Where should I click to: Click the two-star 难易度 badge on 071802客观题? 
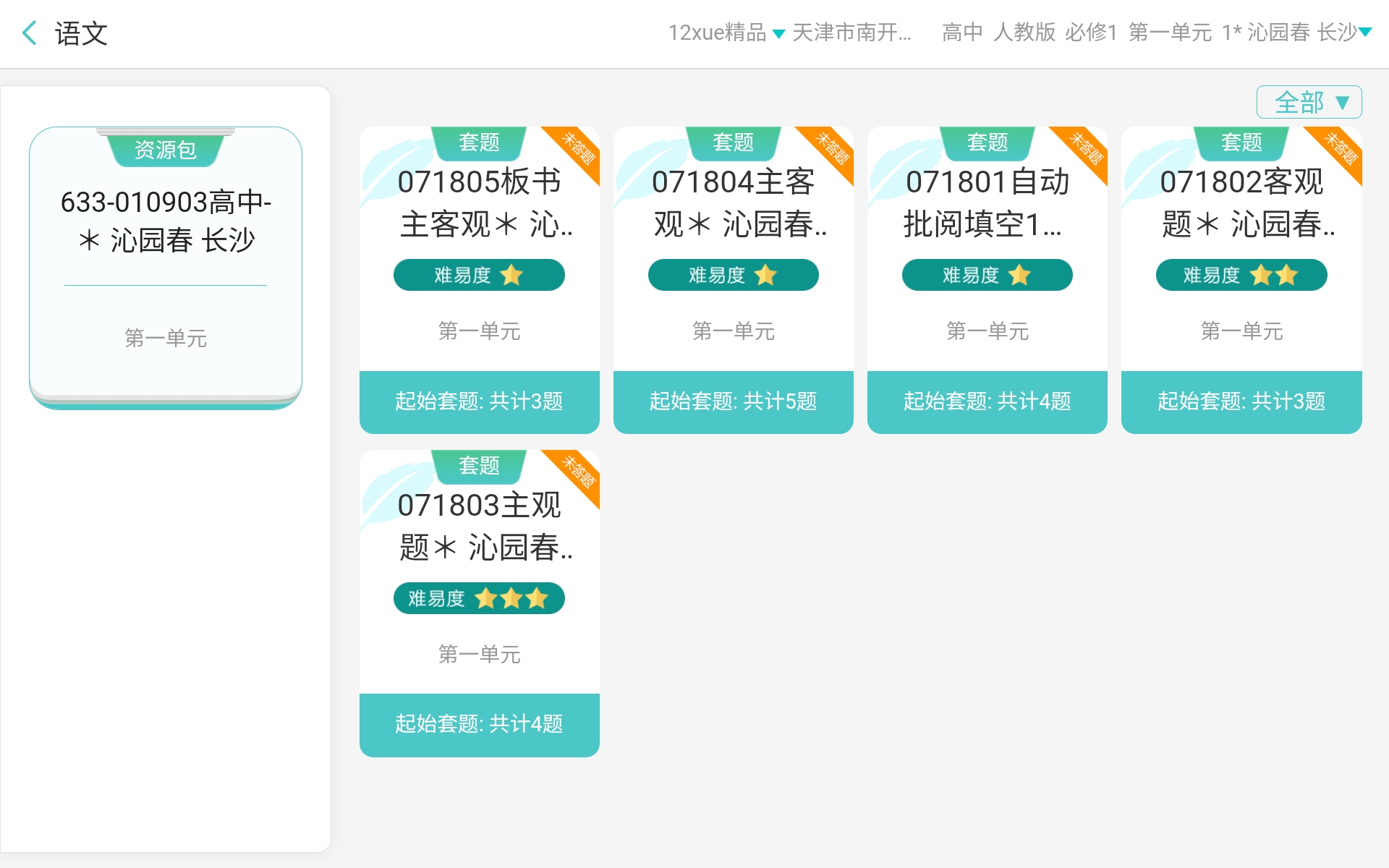pyautogui.click(x=1241, y=275)
